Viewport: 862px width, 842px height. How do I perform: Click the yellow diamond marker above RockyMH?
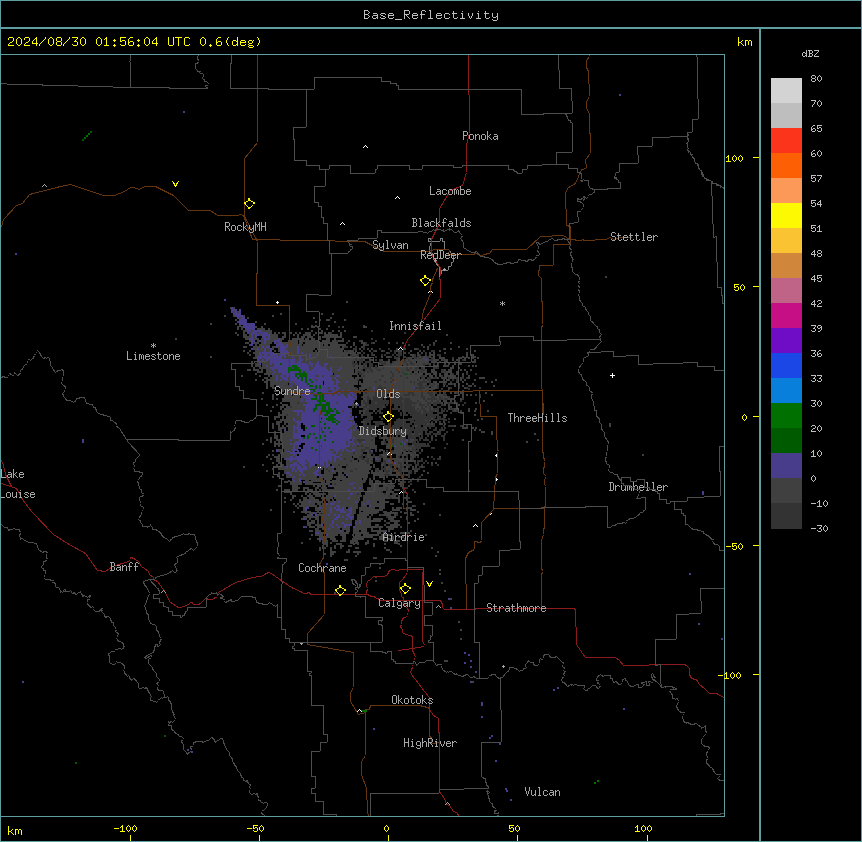[x=250, y=204]
